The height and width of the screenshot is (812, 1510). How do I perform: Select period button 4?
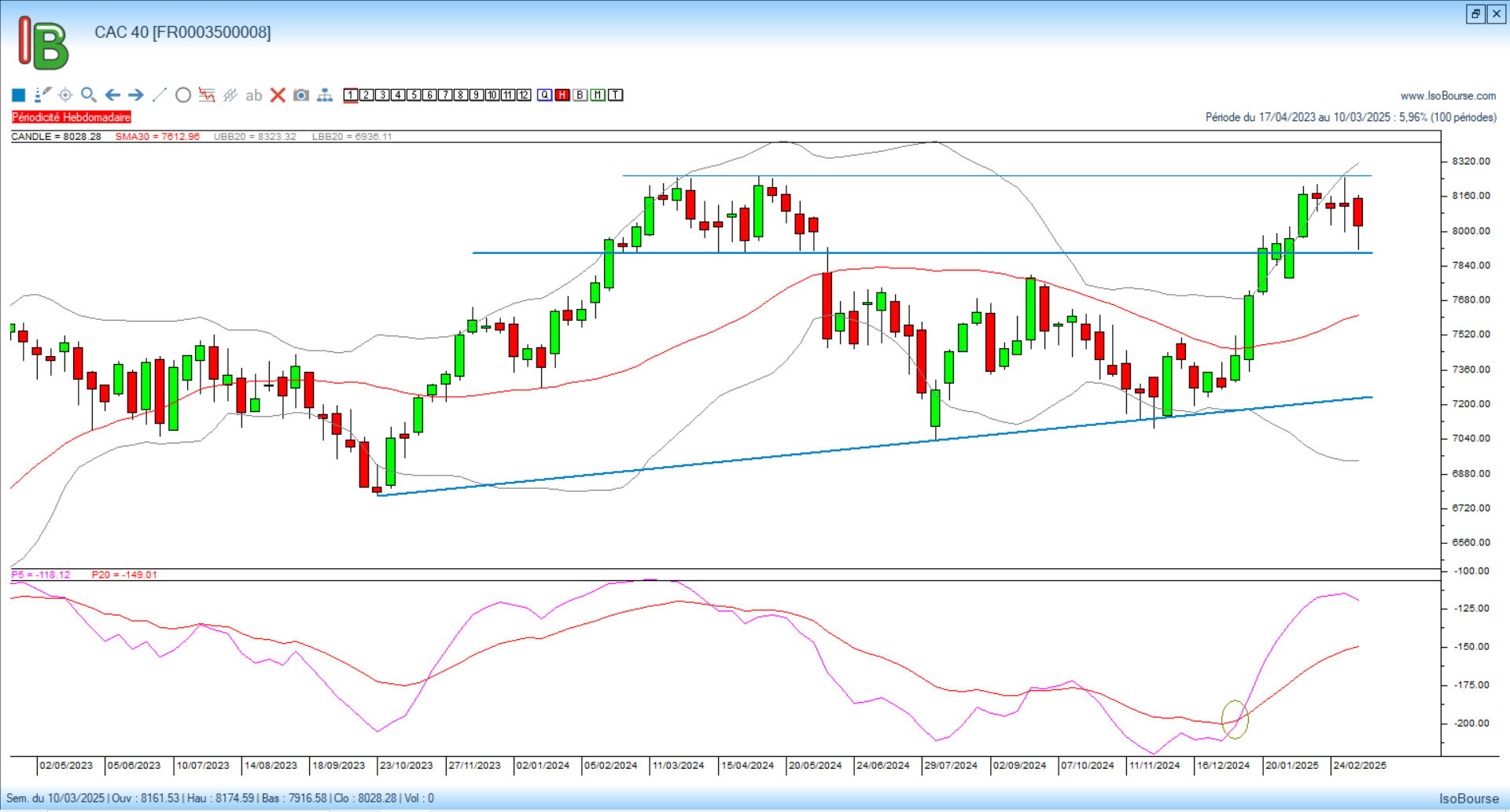point(398,95)
